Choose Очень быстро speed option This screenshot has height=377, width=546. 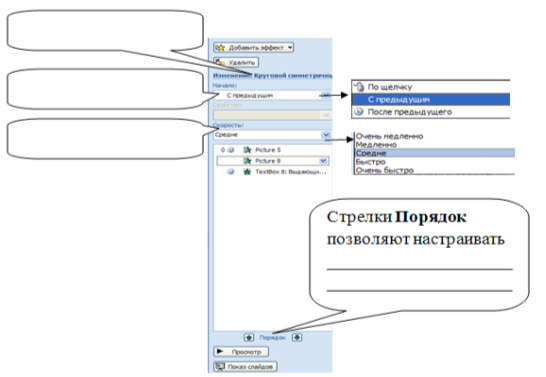click(x=384, y=170)
